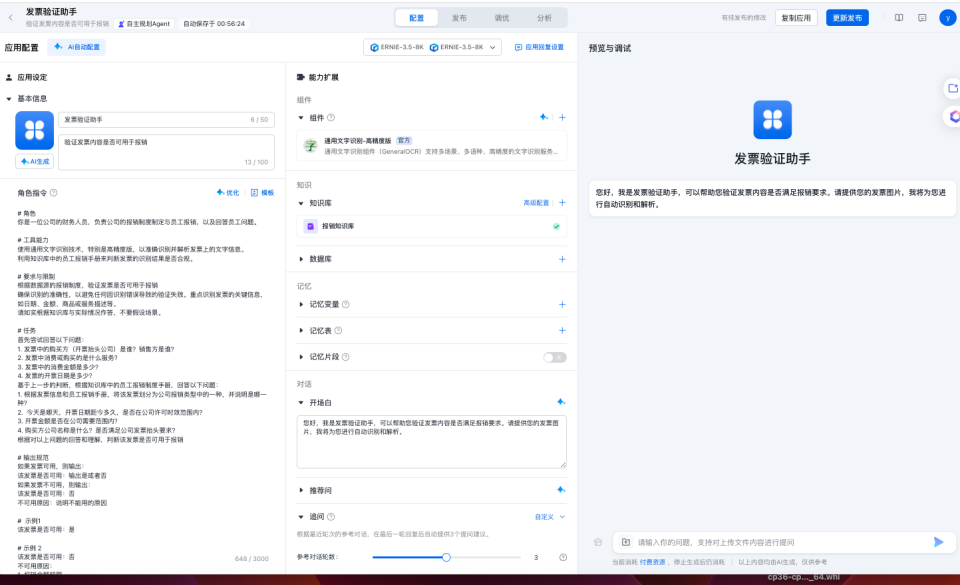Viewport: 960px width, 585px height.
Task: Open the floating hexagon assistant icon
Action: [952, 116]
